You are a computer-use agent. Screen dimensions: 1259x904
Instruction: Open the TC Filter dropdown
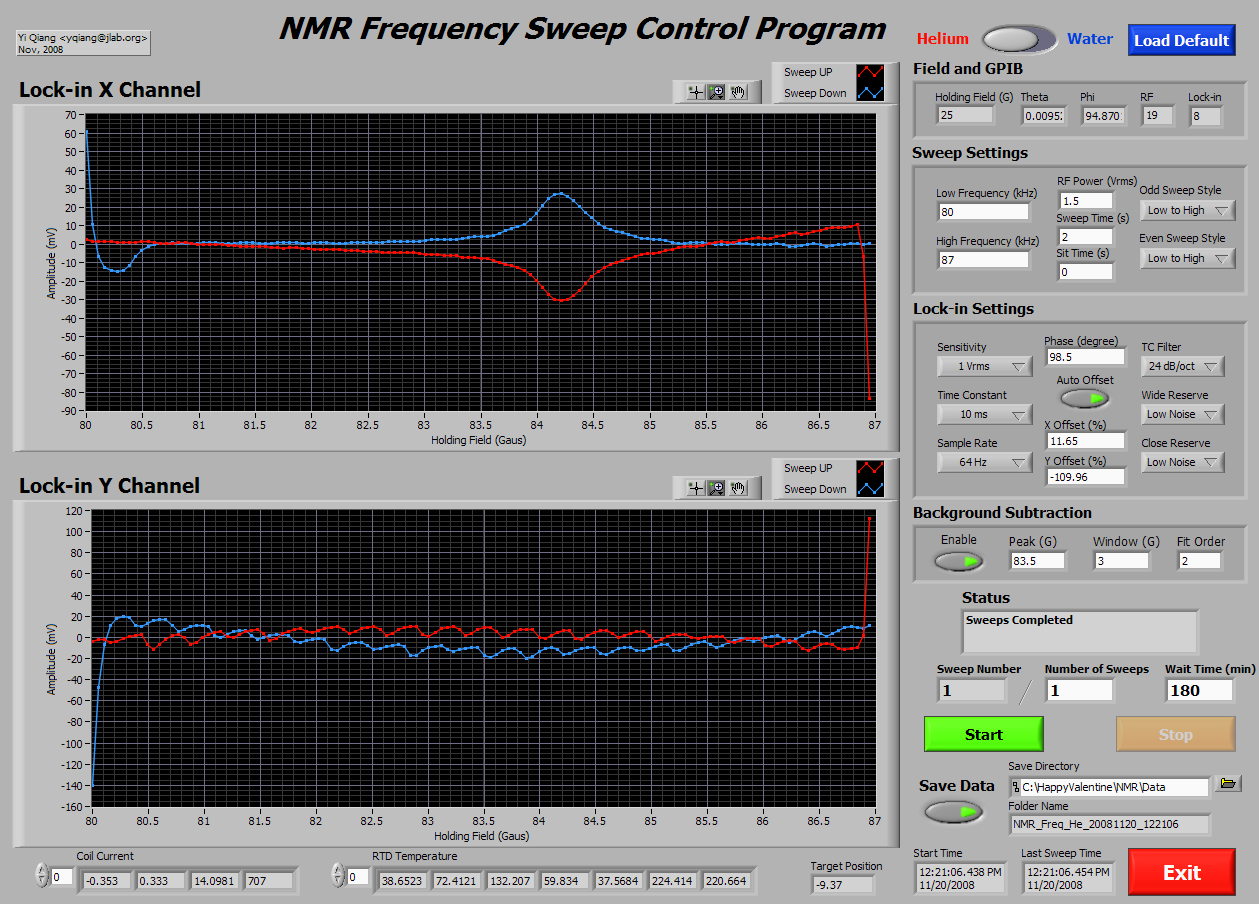pyautogui.click(x=1183, y=366)
